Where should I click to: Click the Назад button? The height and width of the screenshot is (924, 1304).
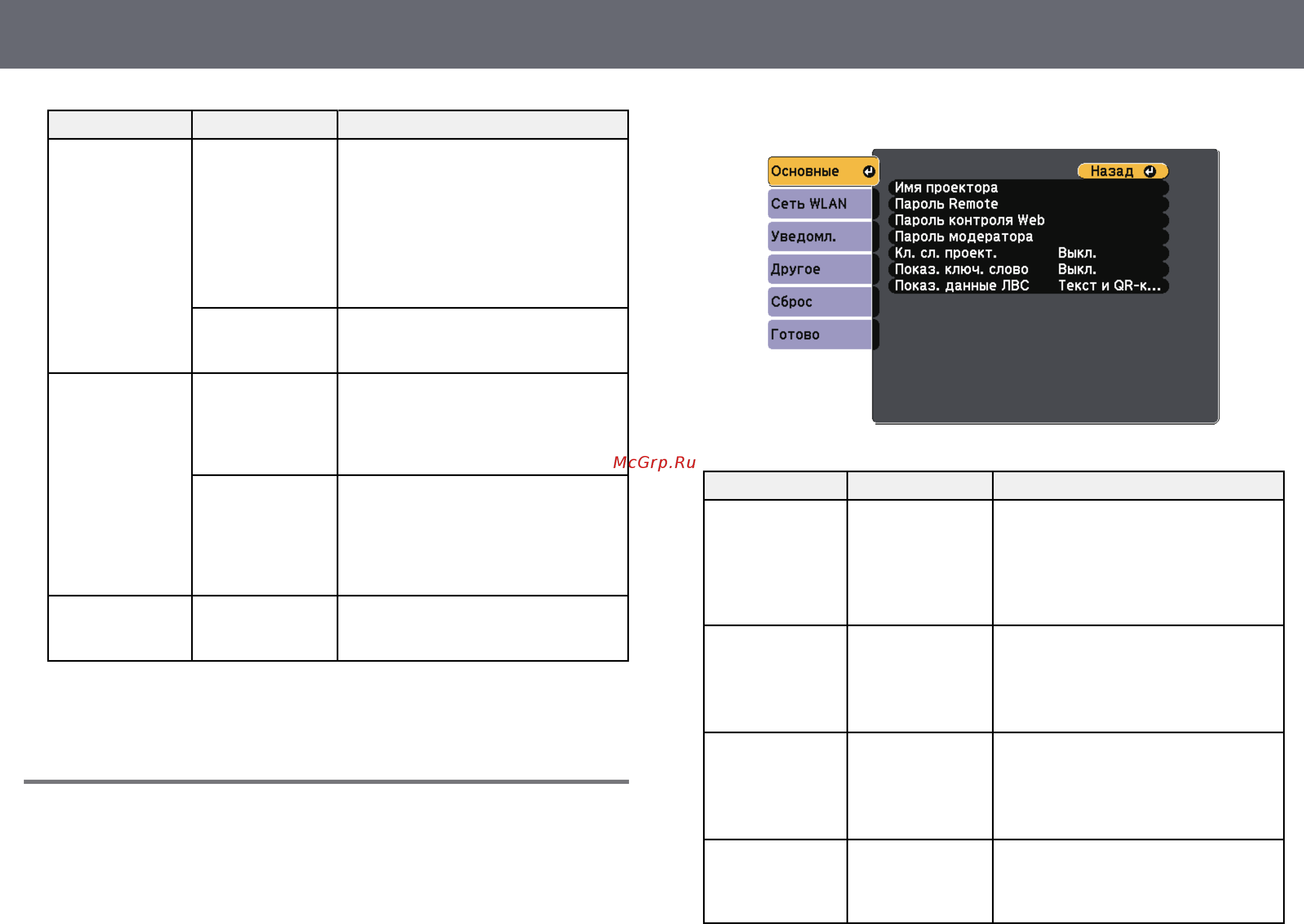pos(1122,171)
